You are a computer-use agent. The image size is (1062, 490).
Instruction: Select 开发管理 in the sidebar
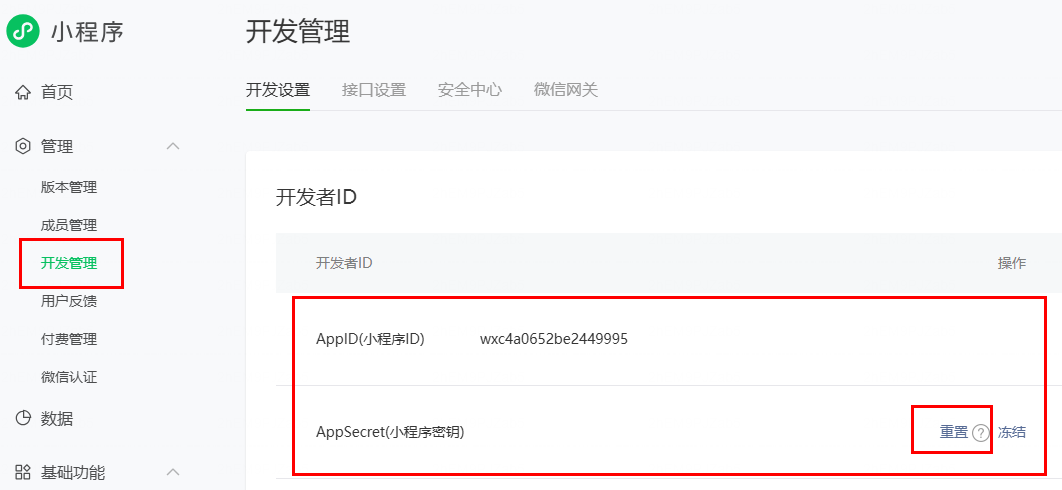pos(69,263)
